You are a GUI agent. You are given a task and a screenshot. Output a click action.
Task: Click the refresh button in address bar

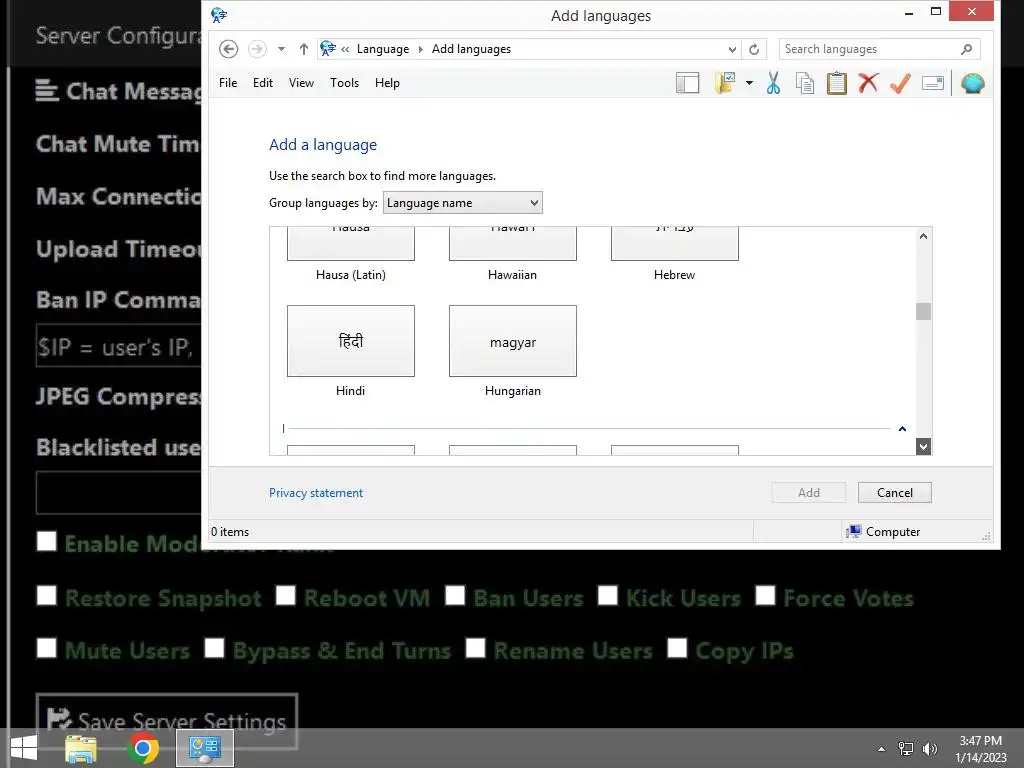click(x=754, y=49)
